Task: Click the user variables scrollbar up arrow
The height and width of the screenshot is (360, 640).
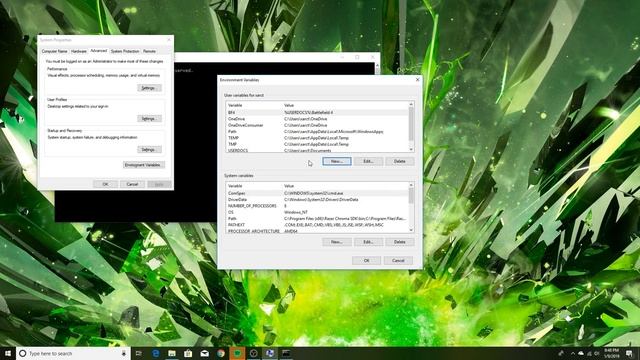Action: tap(411, 104)
